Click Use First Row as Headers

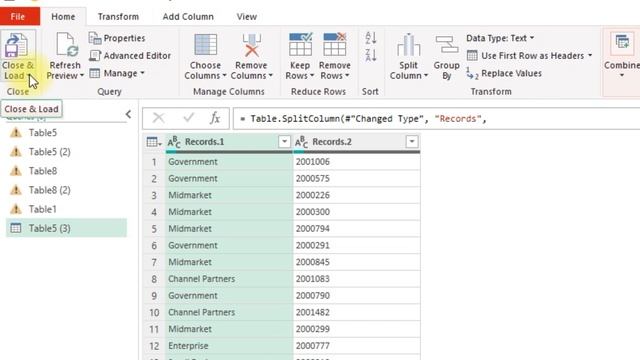pos(525,56)
